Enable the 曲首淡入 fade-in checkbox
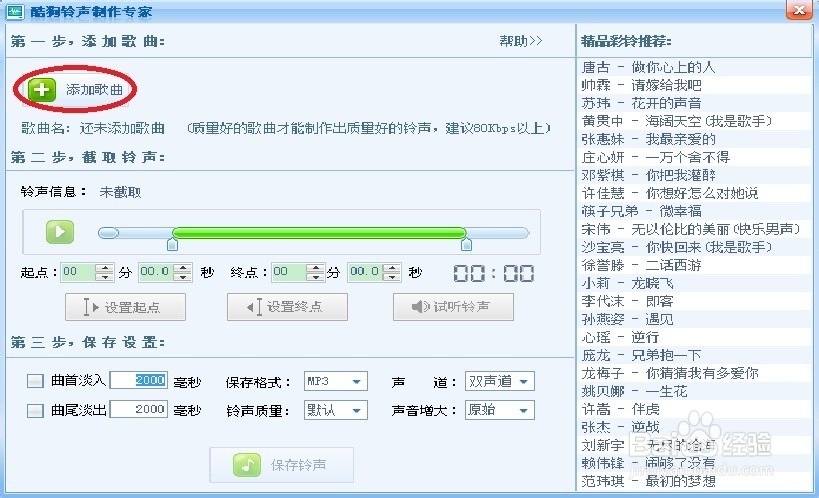Viewport: 819px width, 498px height. click(35, 381)
